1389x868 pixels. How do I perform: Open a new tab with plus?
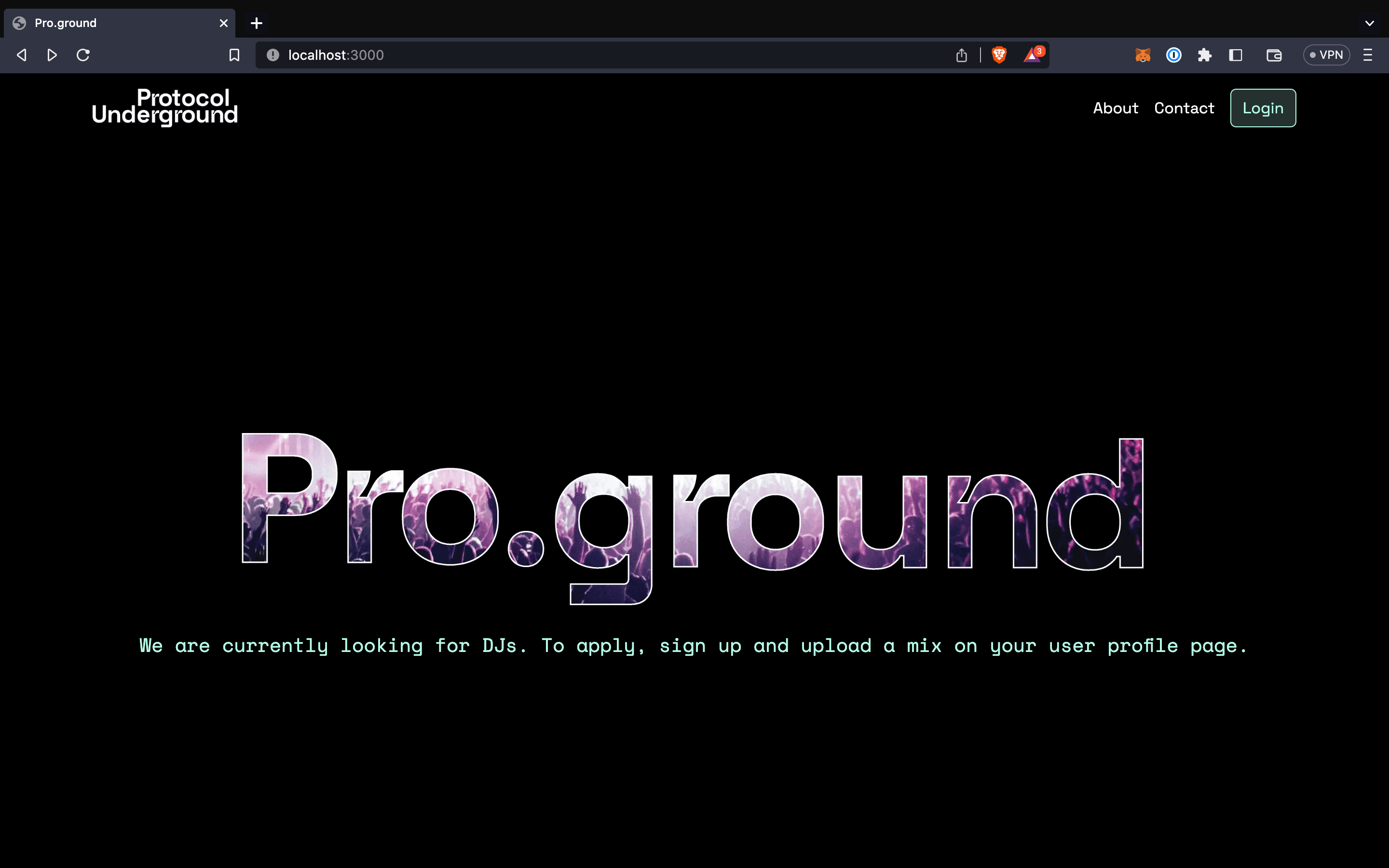[257, 23]
